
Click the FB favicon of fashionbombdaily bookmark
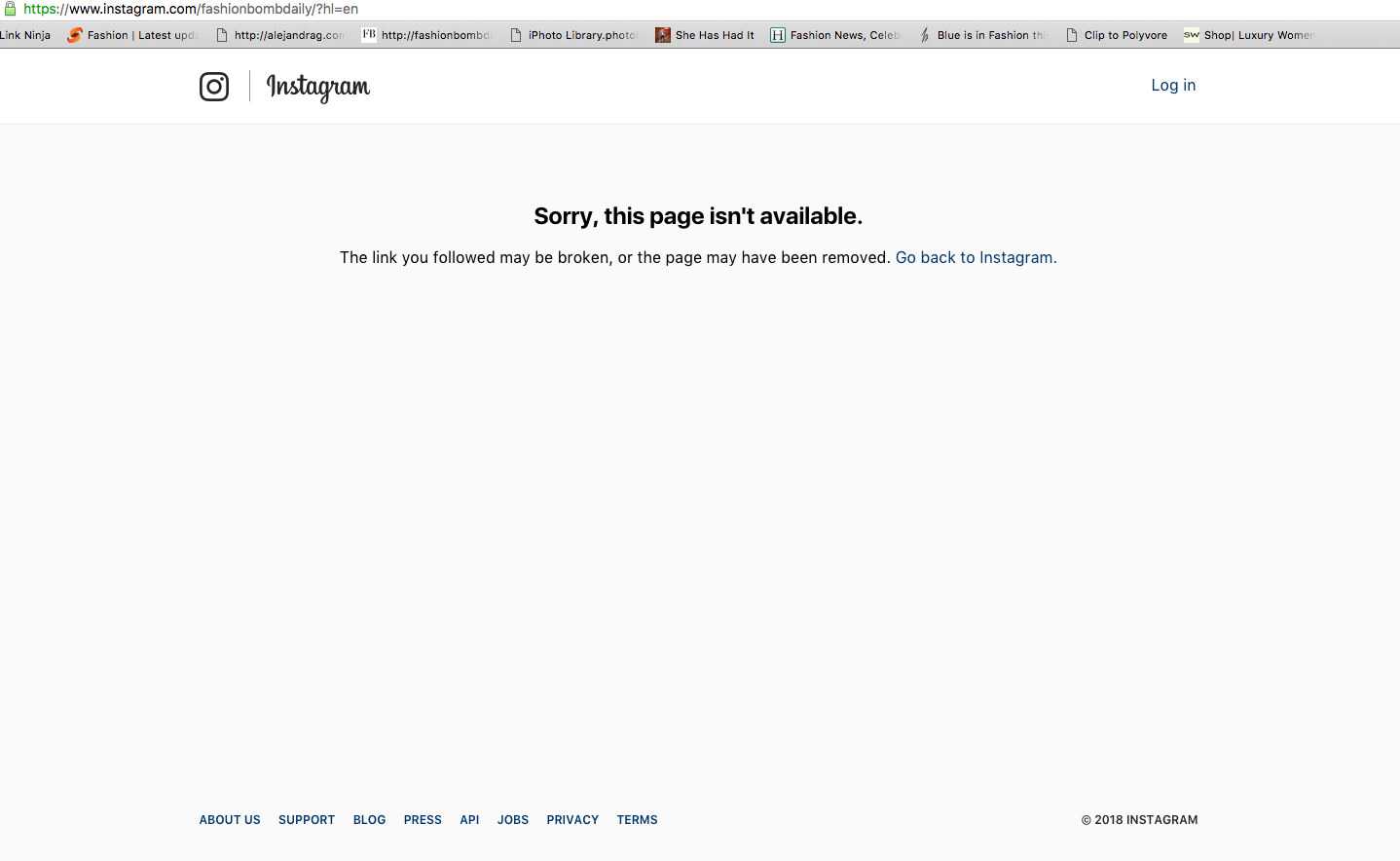pyautogui.click(x=369, y=35)
